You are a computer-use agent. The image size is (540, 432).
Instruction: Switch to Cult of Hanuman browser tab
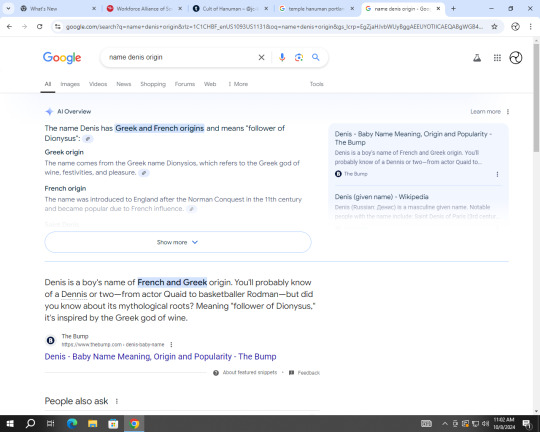pos(229,9)
